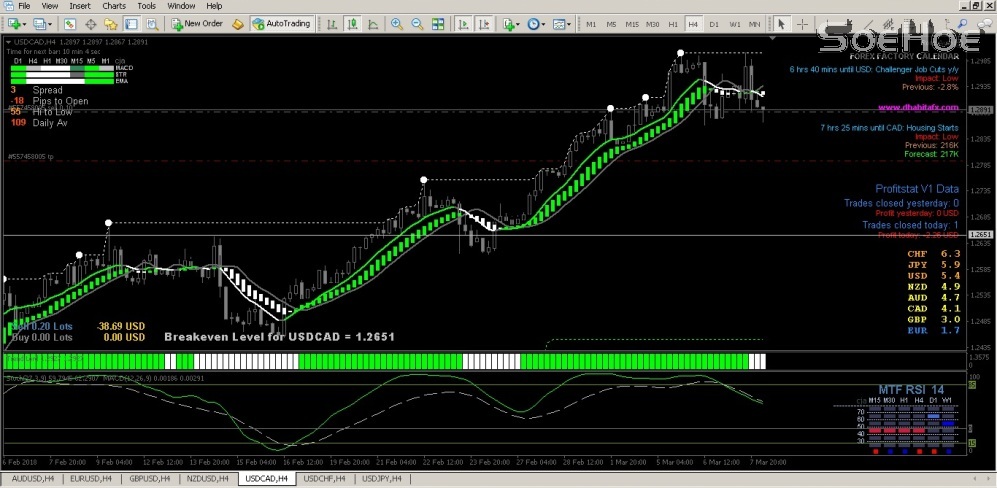Show the Terminal panel icon

[x=130, y=23]
